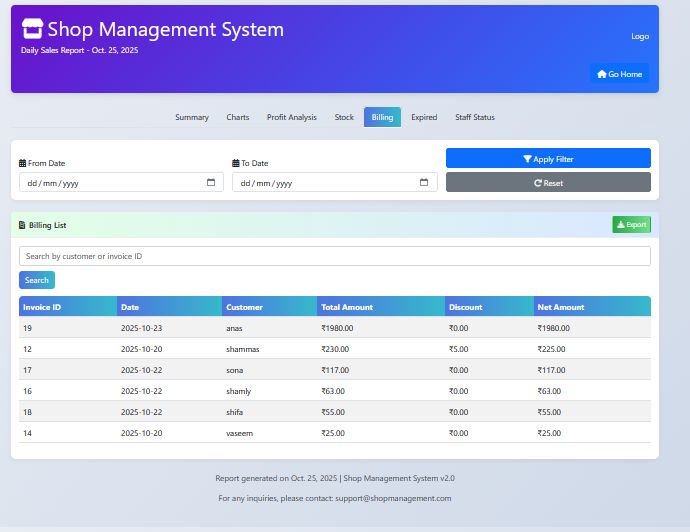Click the shop storefront icon in header
This screenshot has width=690, height=532.
click(33, 29)
